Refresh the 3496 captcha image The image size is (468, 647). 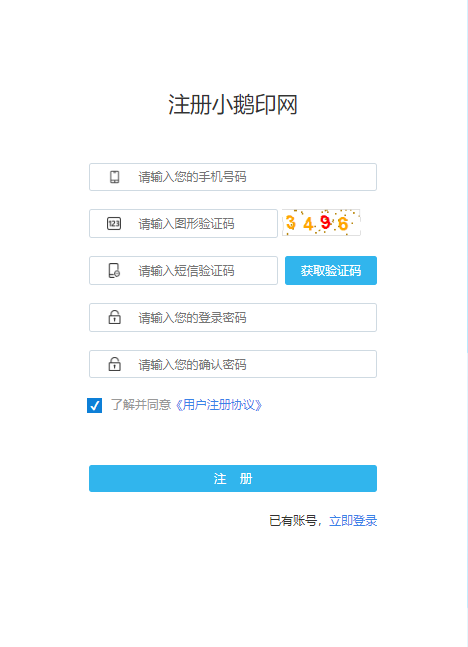click(321, 223)
